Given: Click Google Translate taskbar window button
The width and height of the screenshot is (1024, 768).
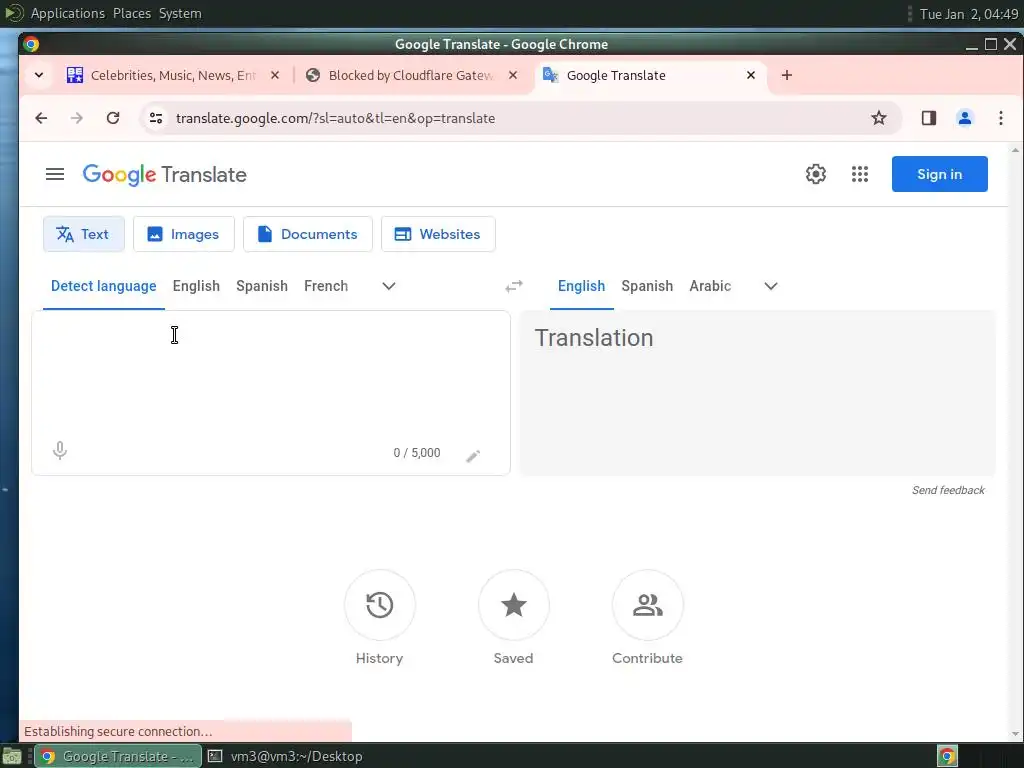Looking at the screenshot, I should 118,756.
